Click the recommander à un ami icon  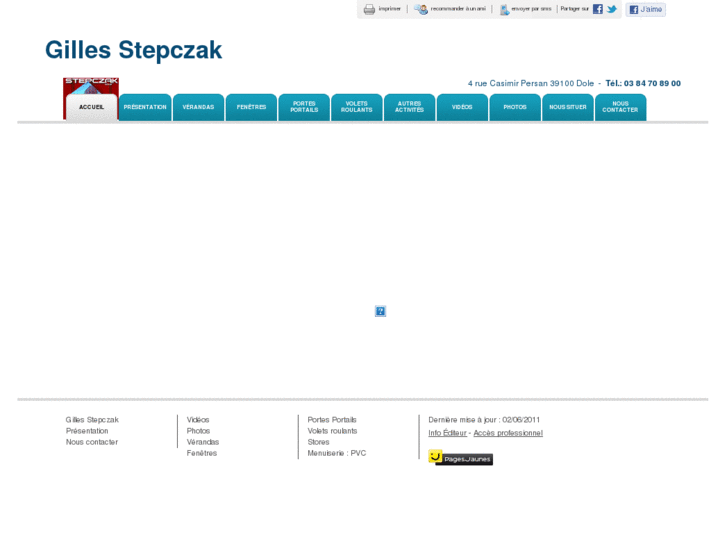(421, 9)
